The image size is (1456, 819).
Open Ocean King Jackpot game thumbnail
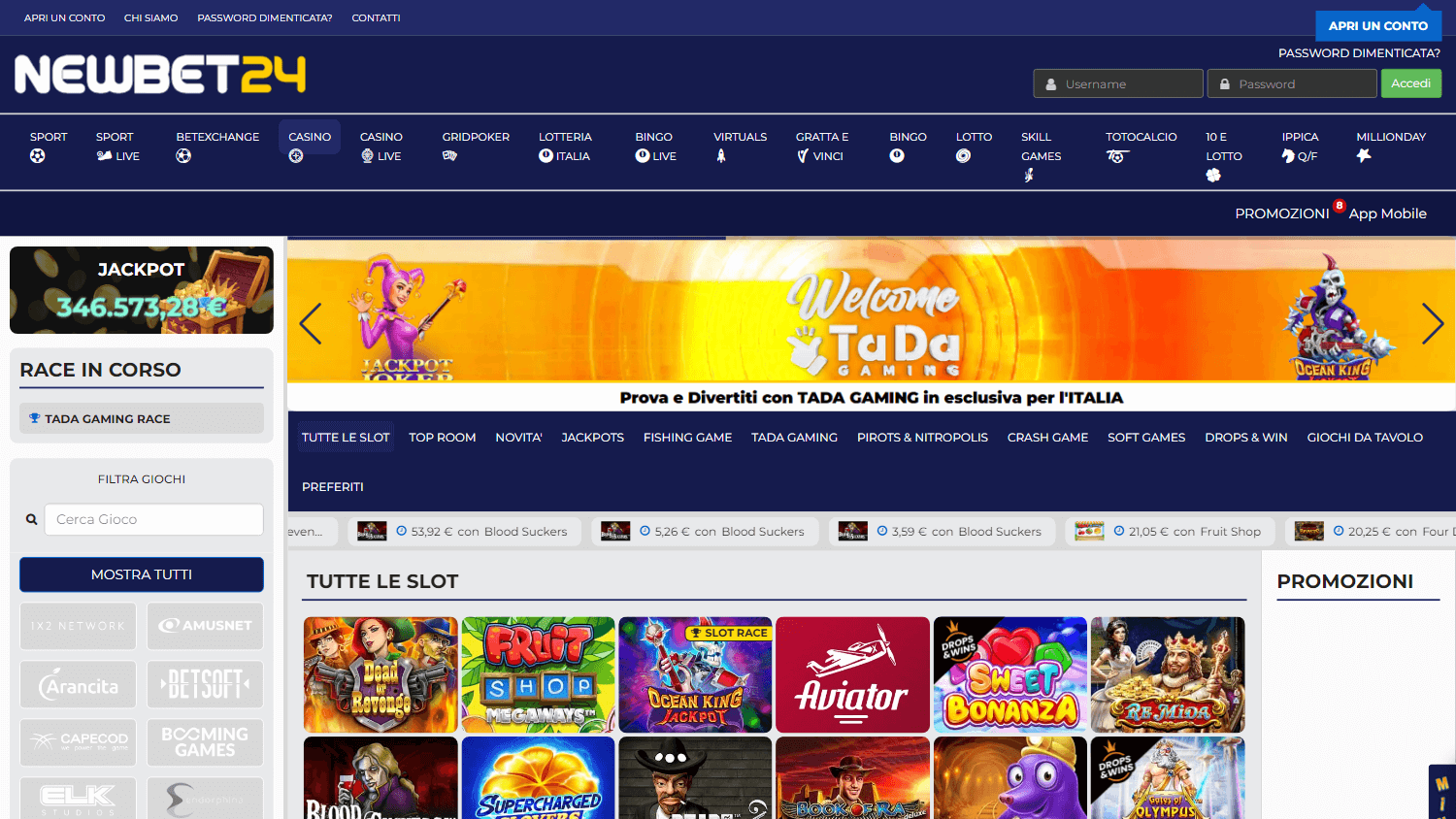click(x=696, y=675)
